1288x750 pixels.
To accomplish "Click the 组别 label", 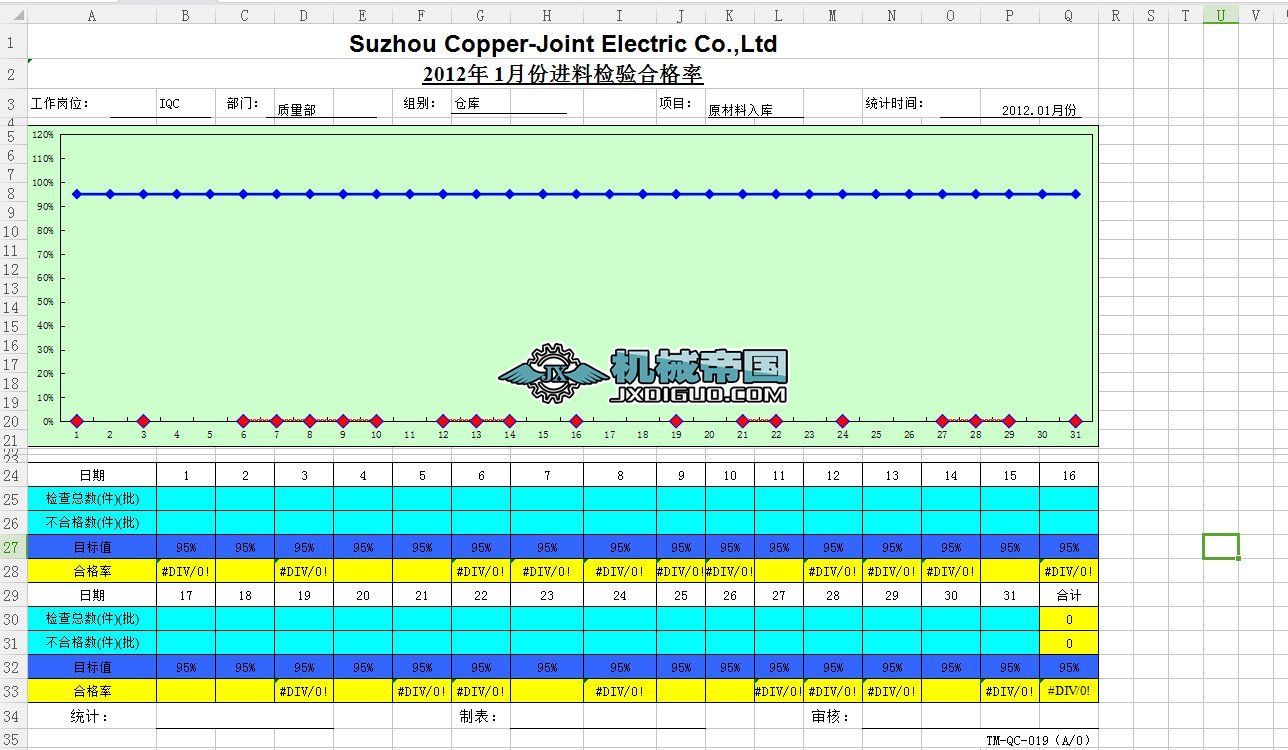I will click(x=420, y=103).
